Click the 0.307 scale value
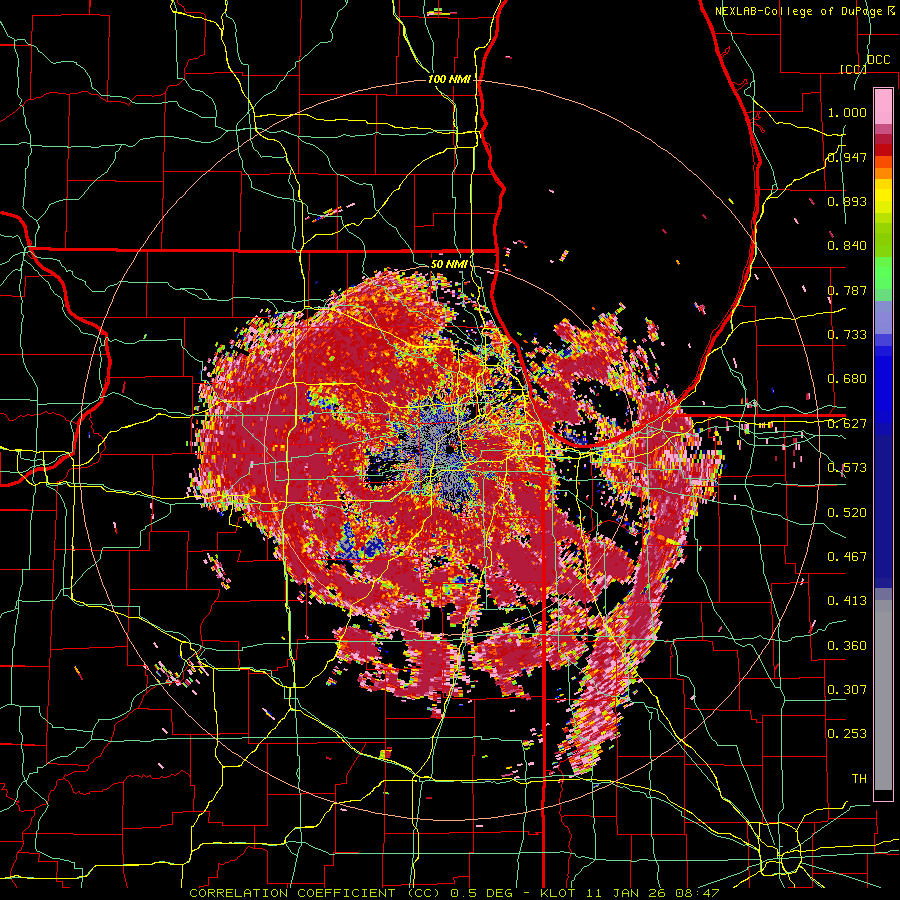Image resolution: width=900 pixels, height=900 pixels. click(x=847, y=690)
